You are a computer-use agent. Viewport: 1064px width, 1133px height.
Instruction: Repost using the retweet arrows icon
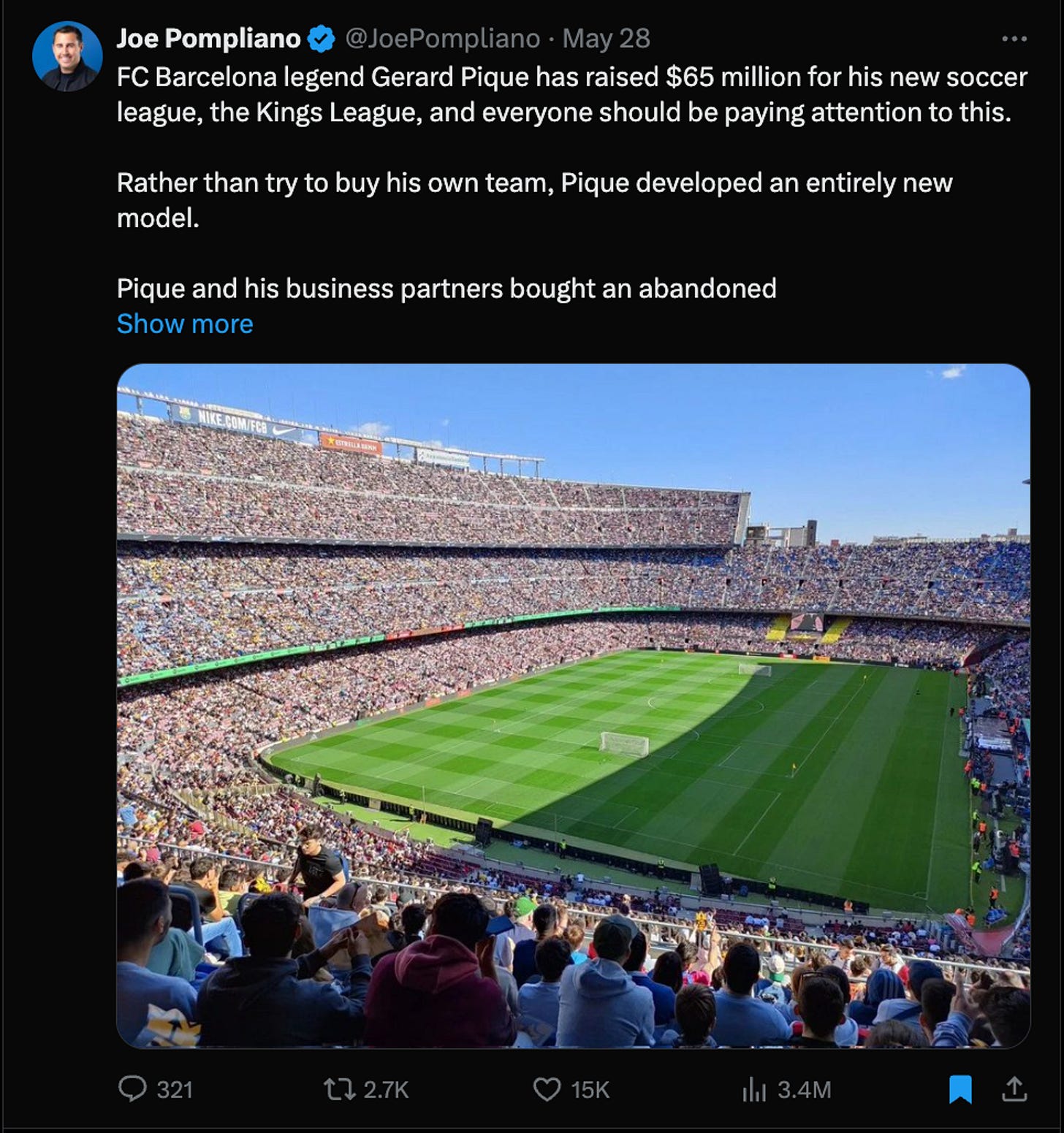(x=340, y=1090)
